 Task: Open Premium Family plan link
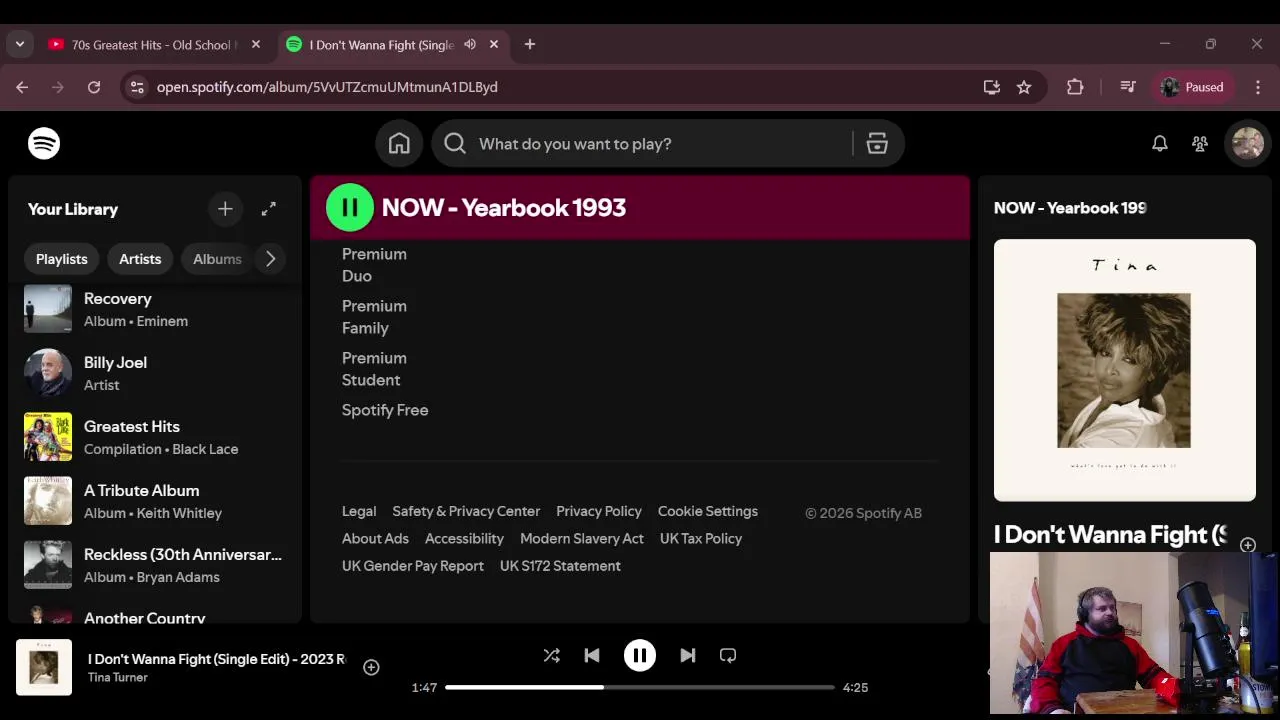[x=374, y=317]
